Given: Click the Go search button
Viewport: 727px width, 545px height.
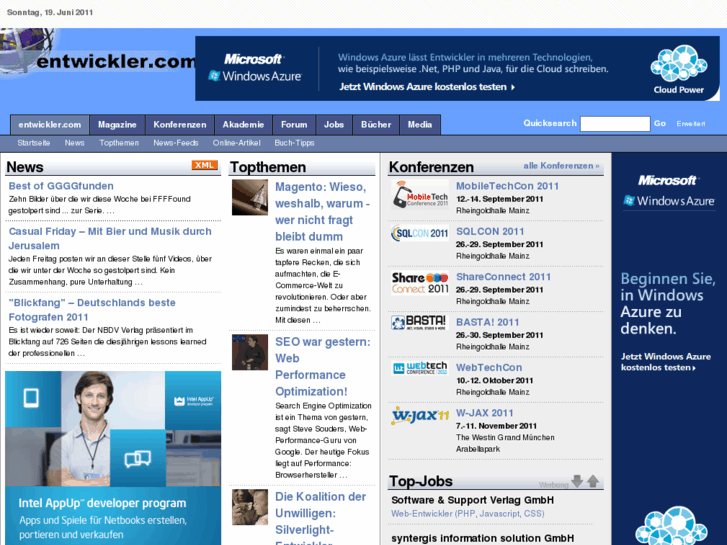Looking at the screenshot, I should pos(660,123).
